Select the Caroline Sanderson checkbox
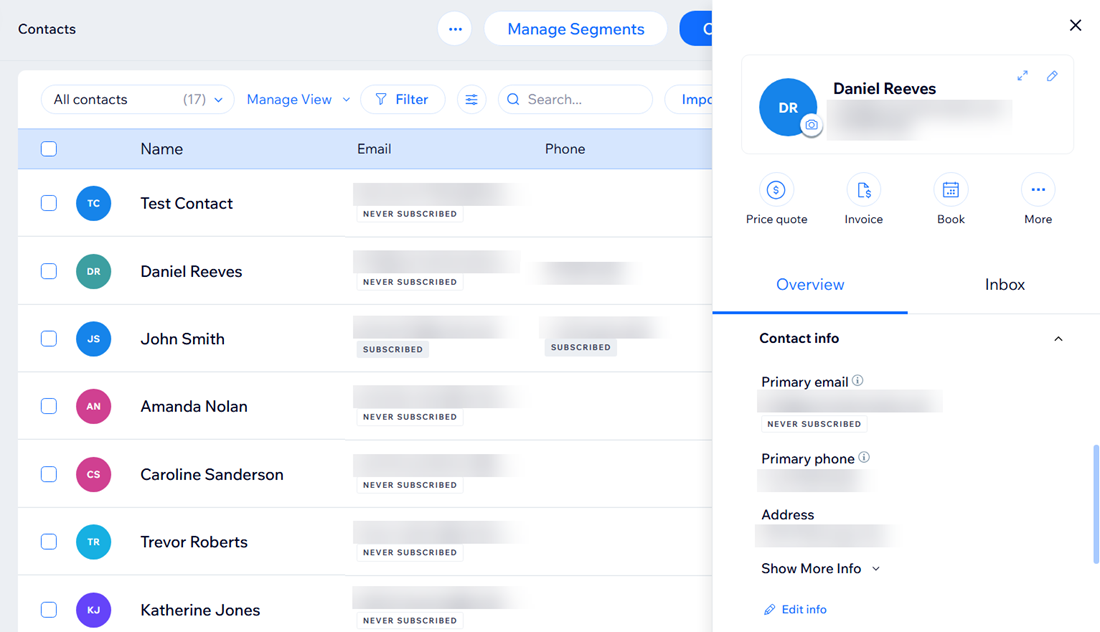The image size is (1100, 632). point(48,474)
